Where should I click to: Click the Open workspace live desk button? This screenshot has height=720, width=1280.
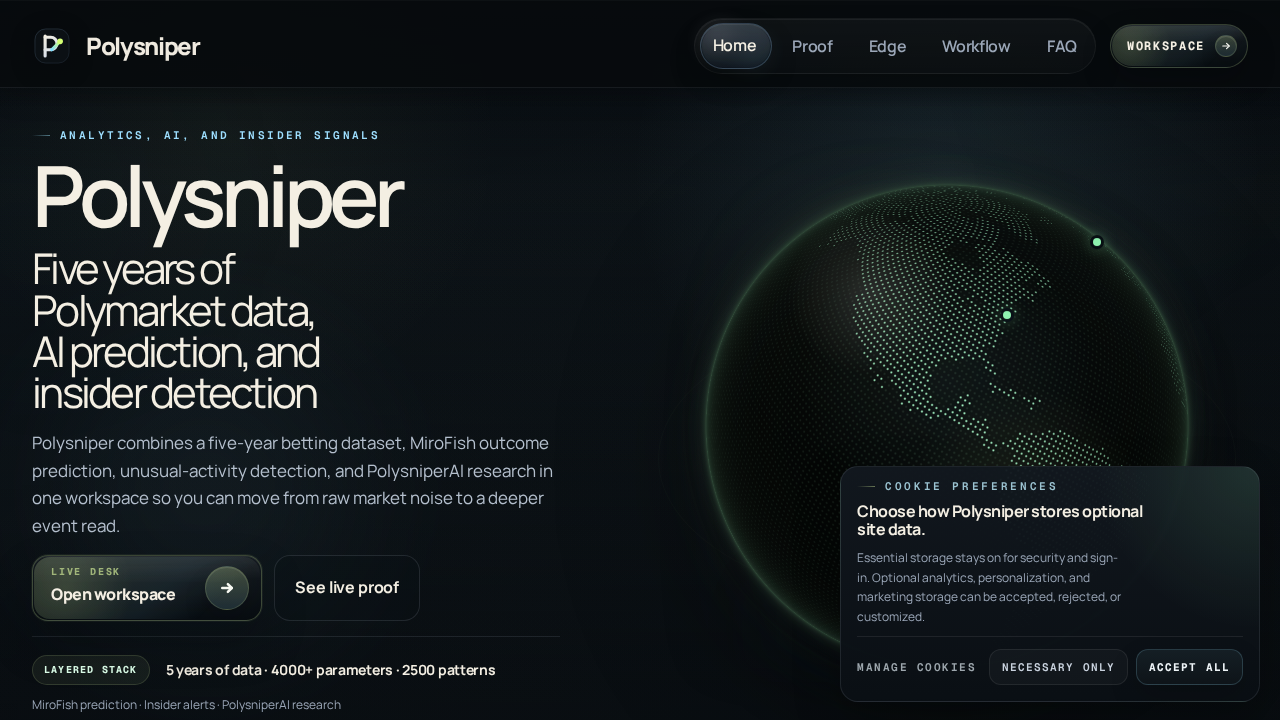[x=147, y=588]
